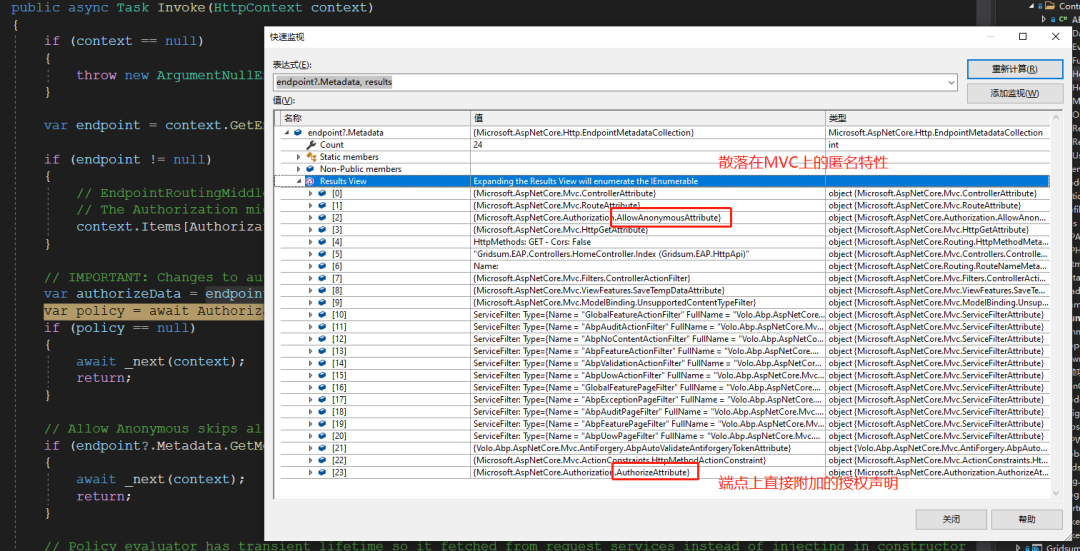This screenshot has height=551, width=1080.
Task: Select the RouteAttribute value in row [1]
Action: click(648, 205)
